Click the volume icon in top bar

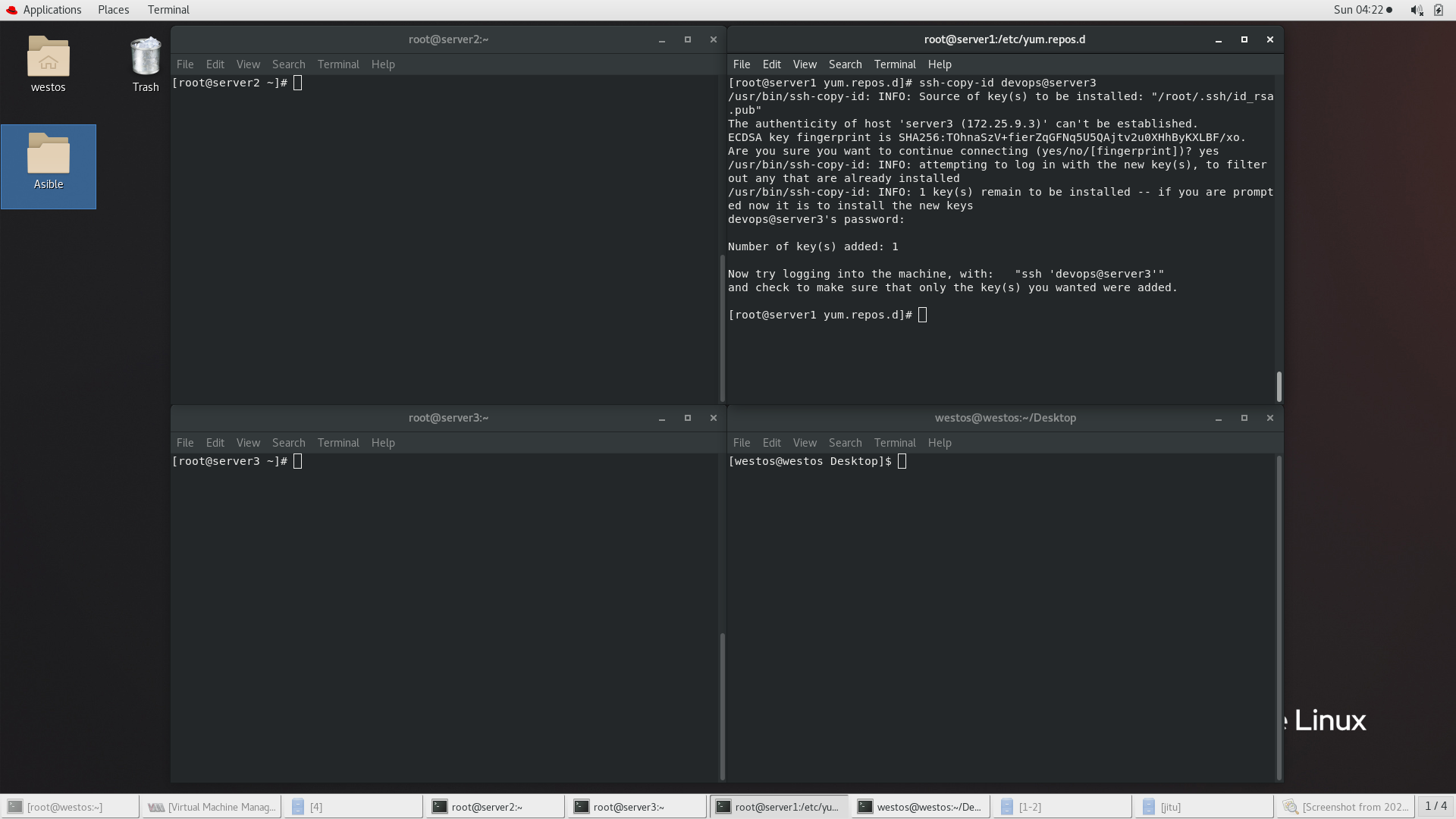[x=1416, y=10]
